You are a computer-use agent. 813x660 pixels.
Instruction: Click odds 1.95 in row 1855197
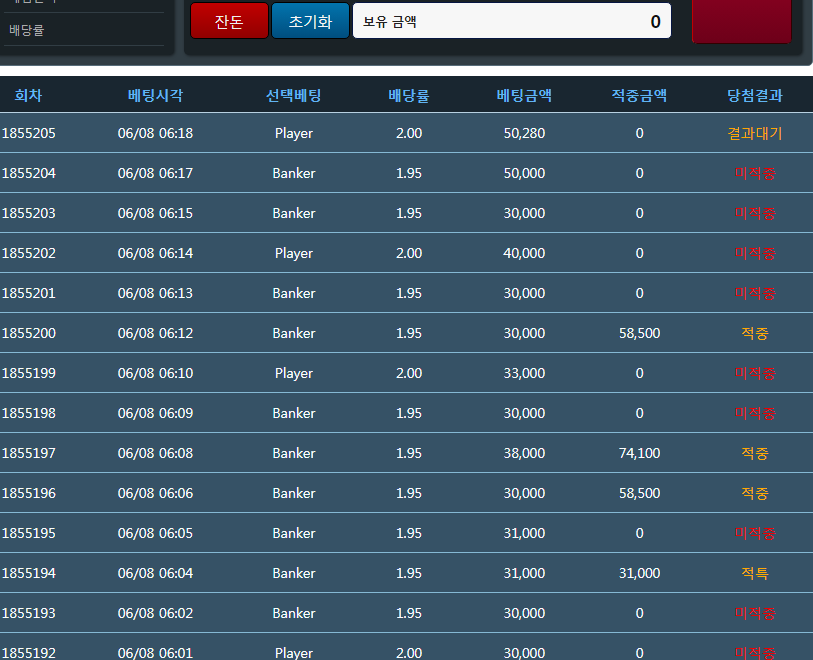(409, 453)
